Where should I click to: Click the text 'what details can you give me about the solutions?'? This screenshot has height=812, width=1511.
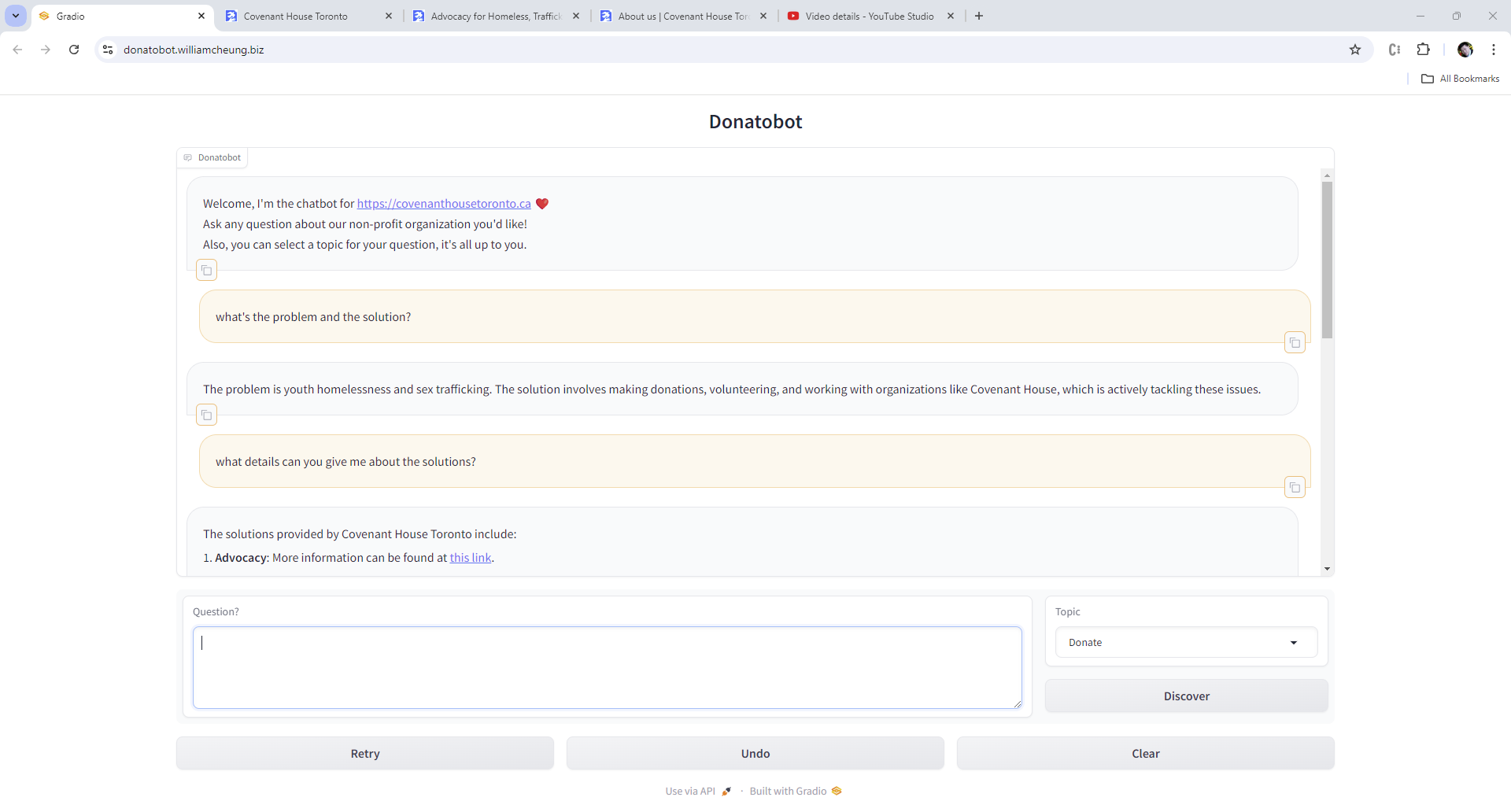345,462
